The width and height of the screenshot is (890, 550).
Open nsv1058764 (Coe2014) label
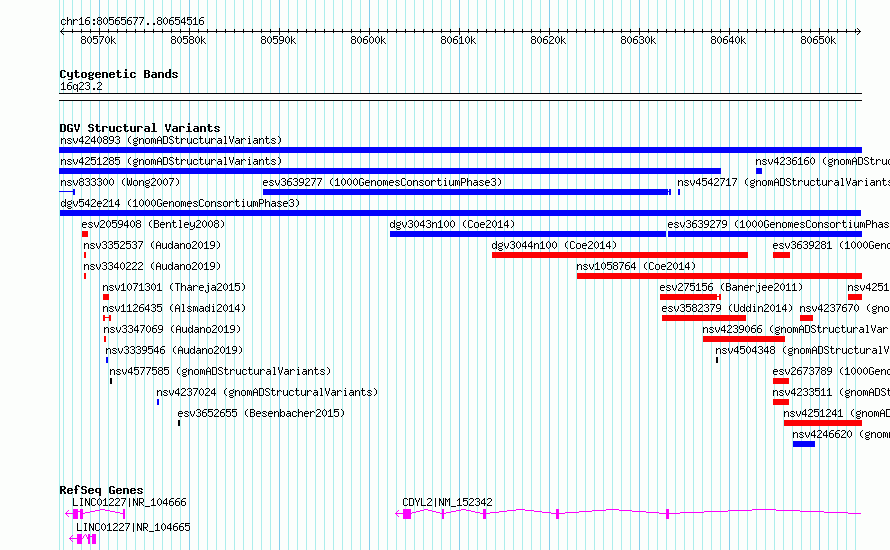click(x=636, y=266)
